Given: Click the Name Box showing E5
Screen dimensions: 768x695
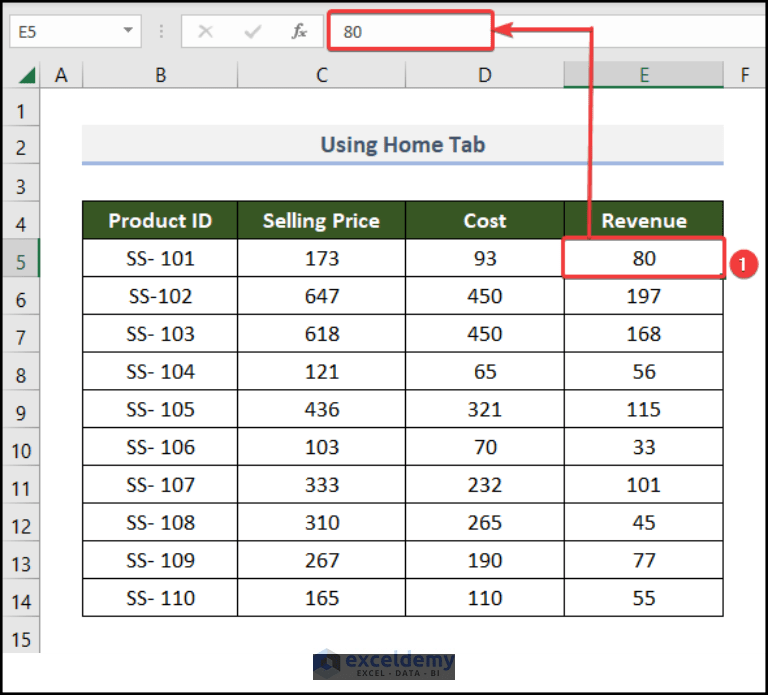Looking at the screenshot, I should [75, 31].
